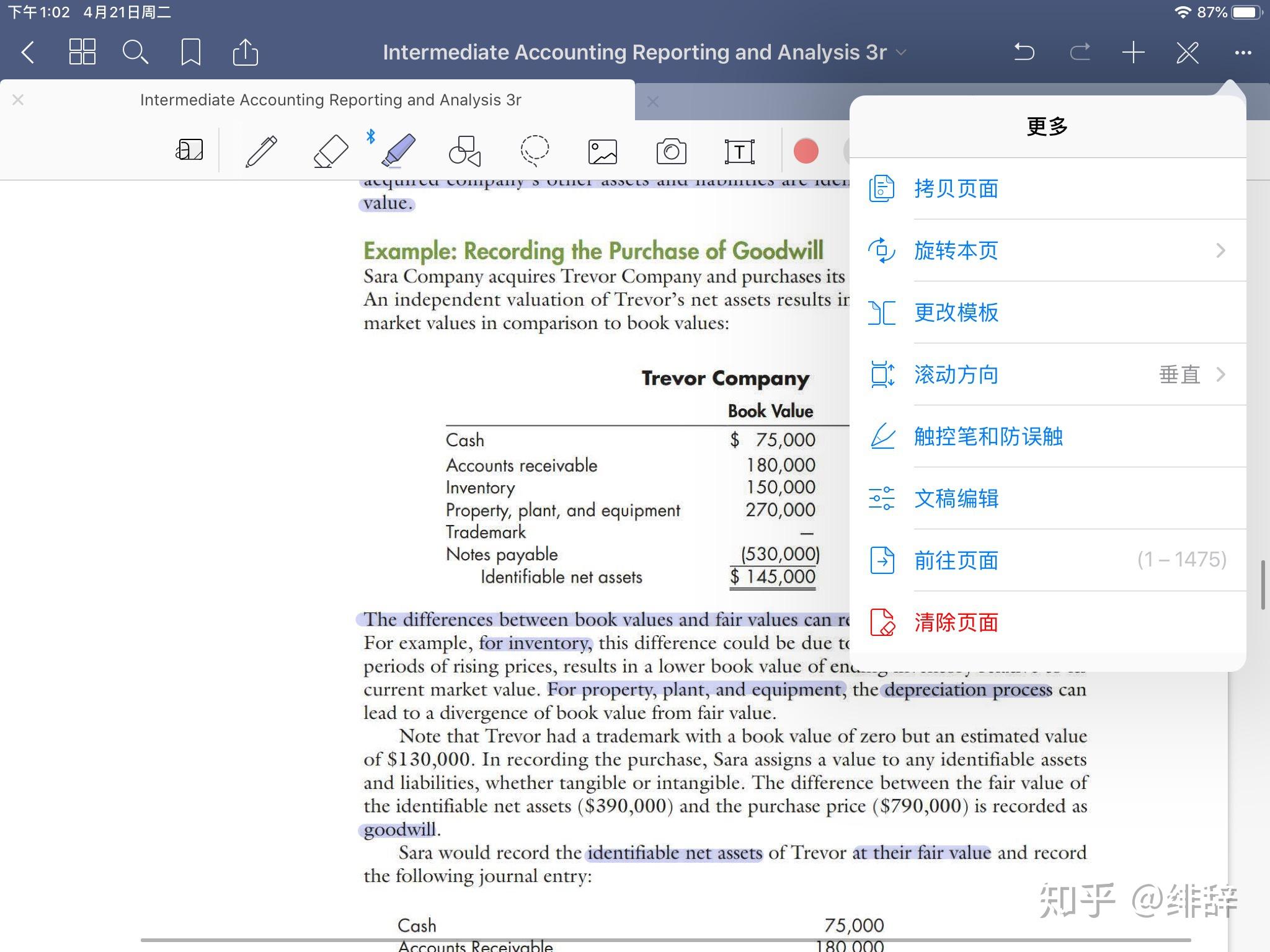Select the text box tool
Image resolution: width=1270 pixels, height=952 pixels.
(739, 151)
